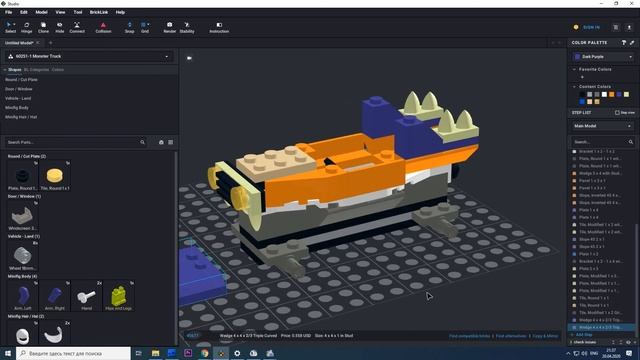Select the Windscreen part thumbnail
The width and height of the screenshot is (640, 360).
[x=22, y=216]
